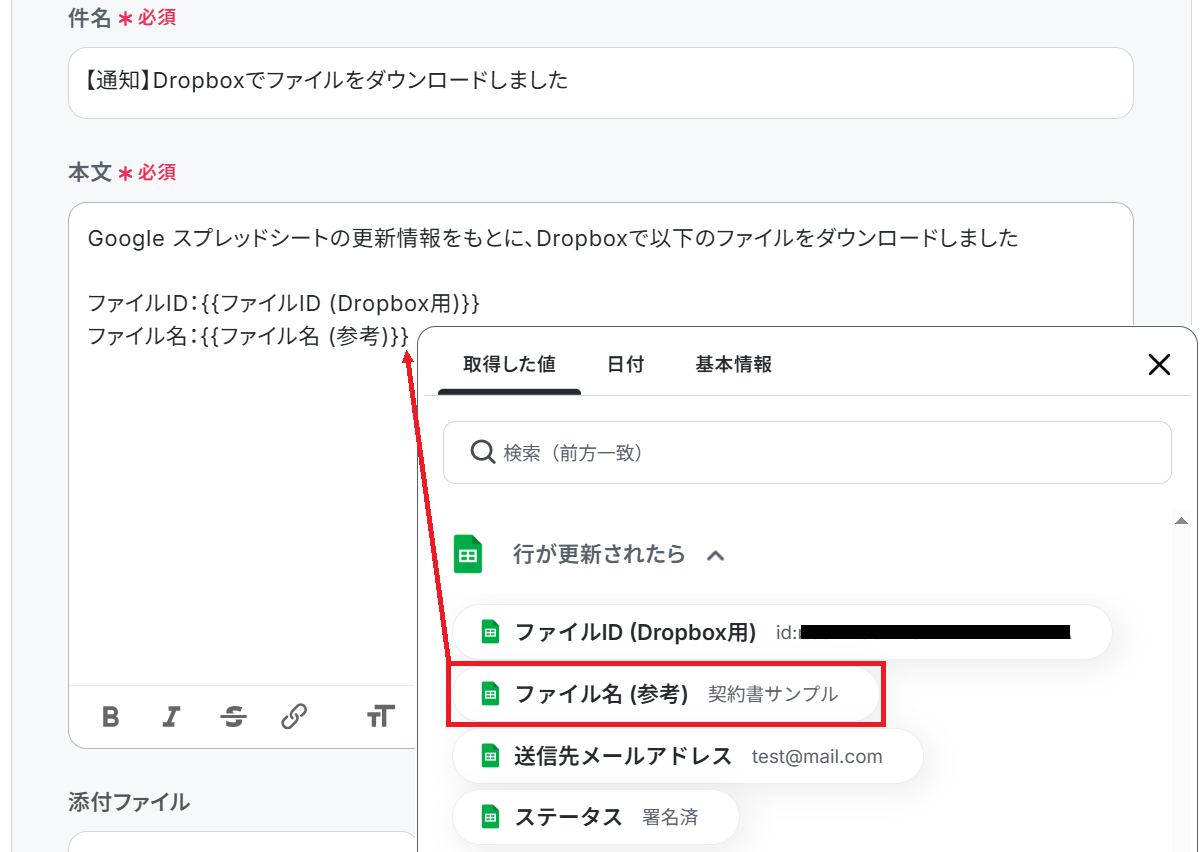Click the 本文 field label
Screen dimensions: 1200x852
tap(90, 172)
